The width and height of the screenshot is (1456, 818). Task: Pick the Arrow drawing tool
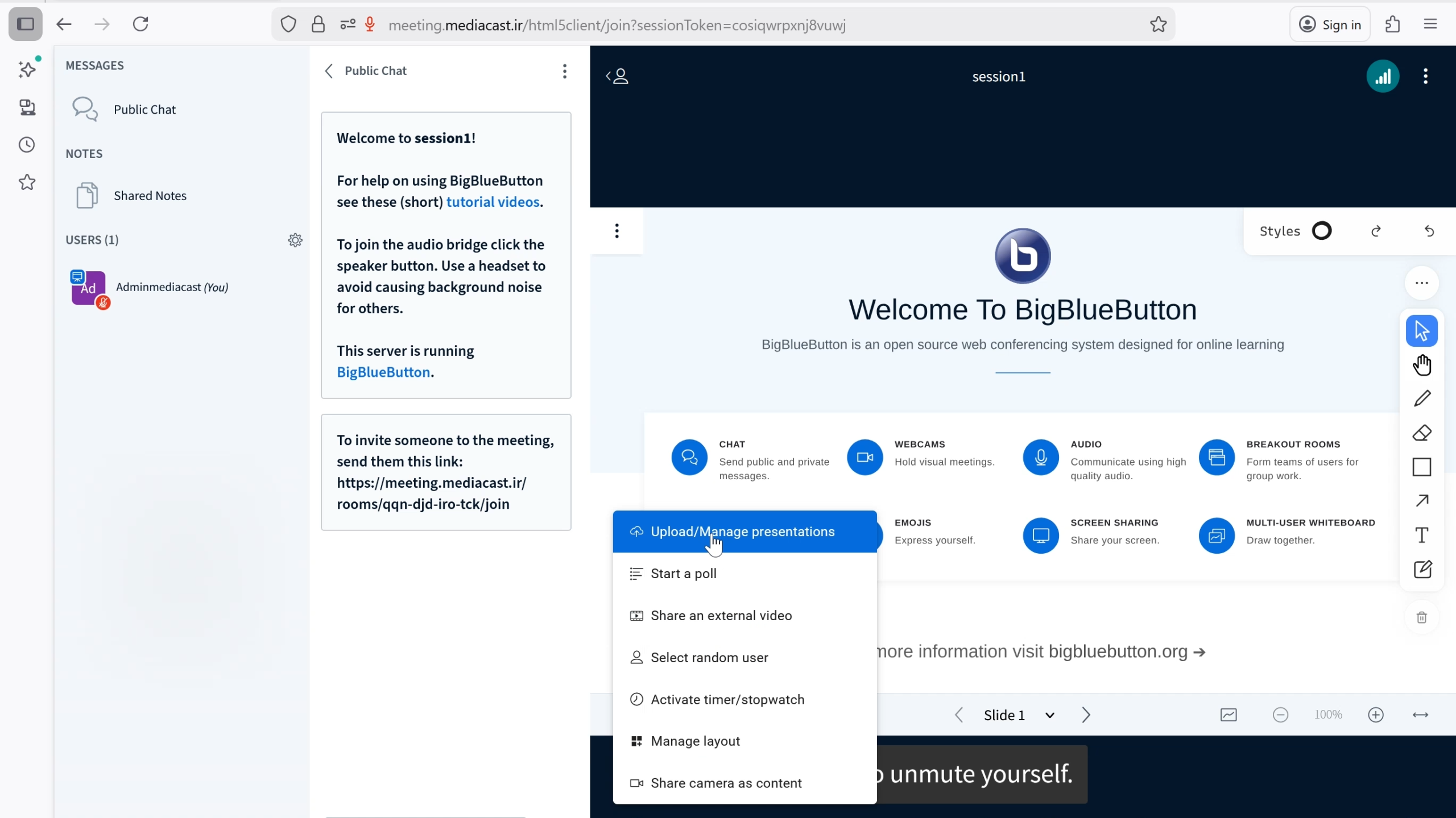point(1422,501)
